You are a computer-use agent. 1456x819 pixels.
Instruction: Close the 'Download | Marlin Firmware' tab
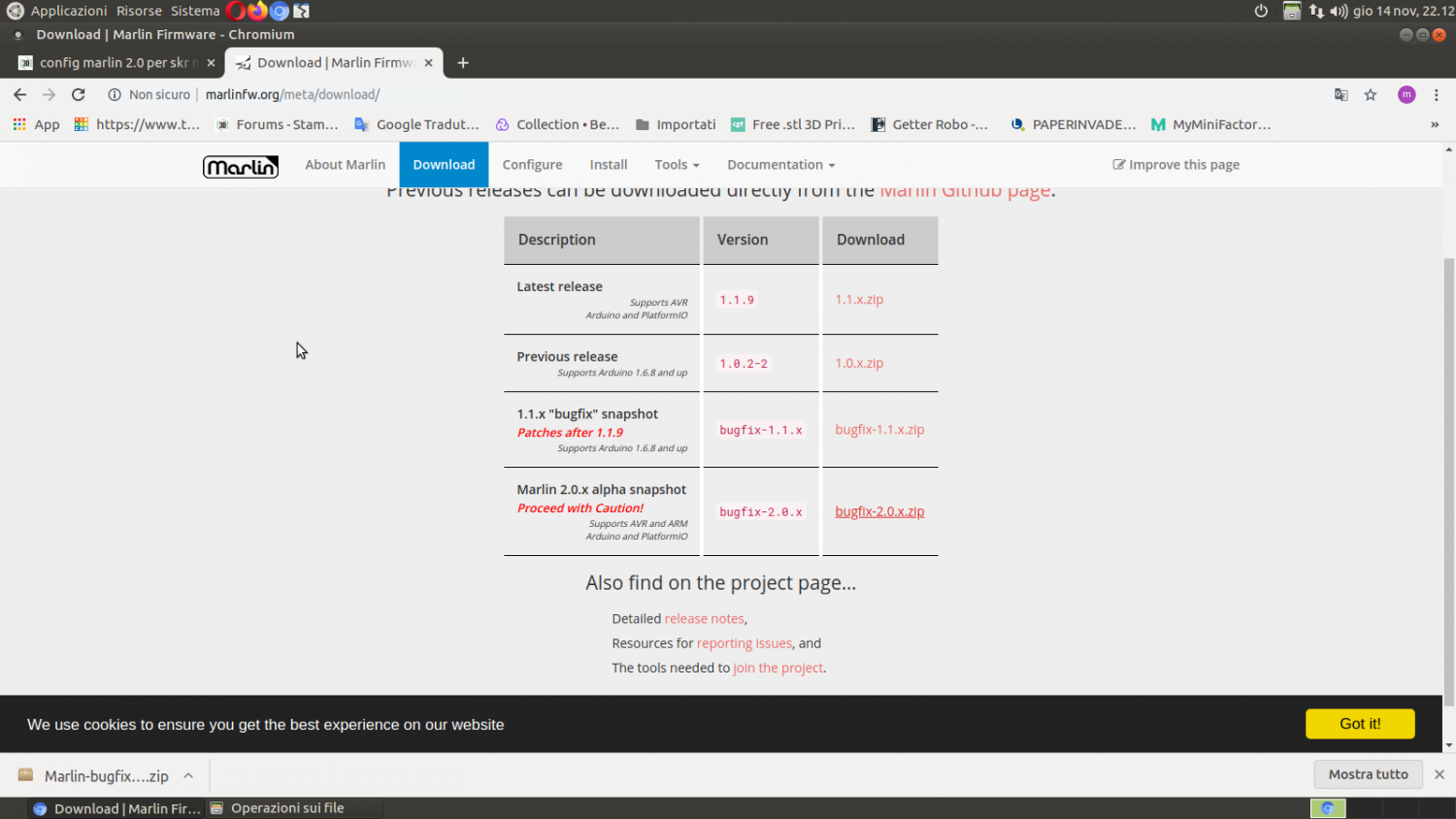tap(428, 63)
